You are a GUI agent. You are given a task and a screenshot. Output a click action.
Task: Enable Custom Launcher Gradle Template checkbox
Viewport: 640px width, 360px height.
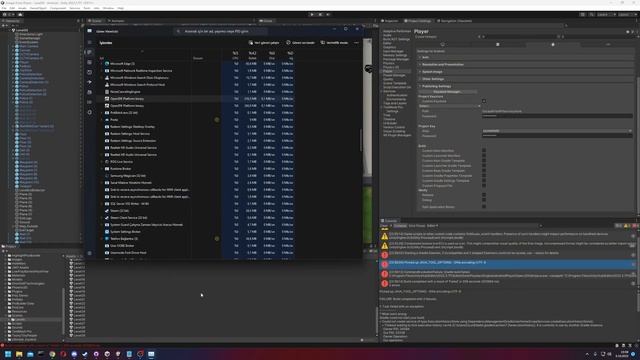click(484, 166)
